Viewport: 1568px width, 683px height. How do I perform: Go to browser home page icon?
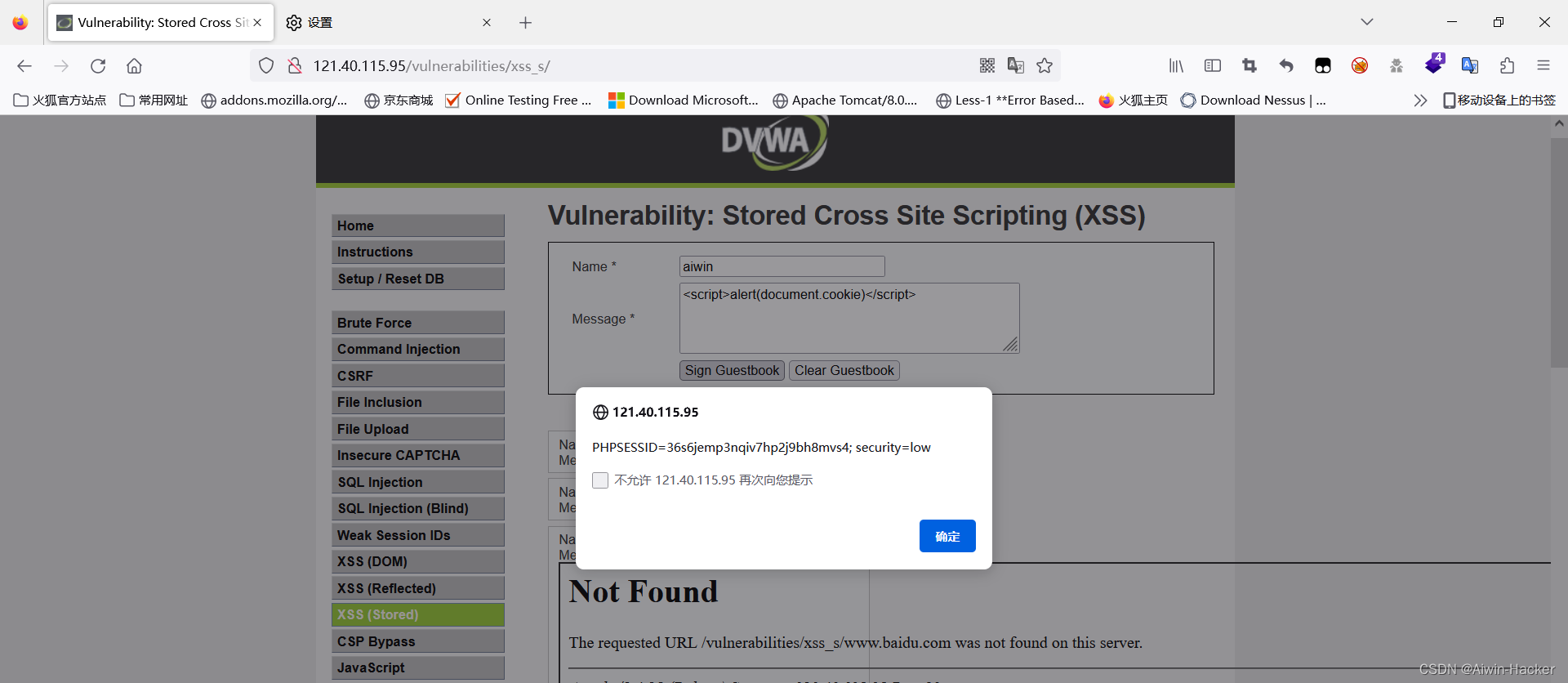click(135, 66)
